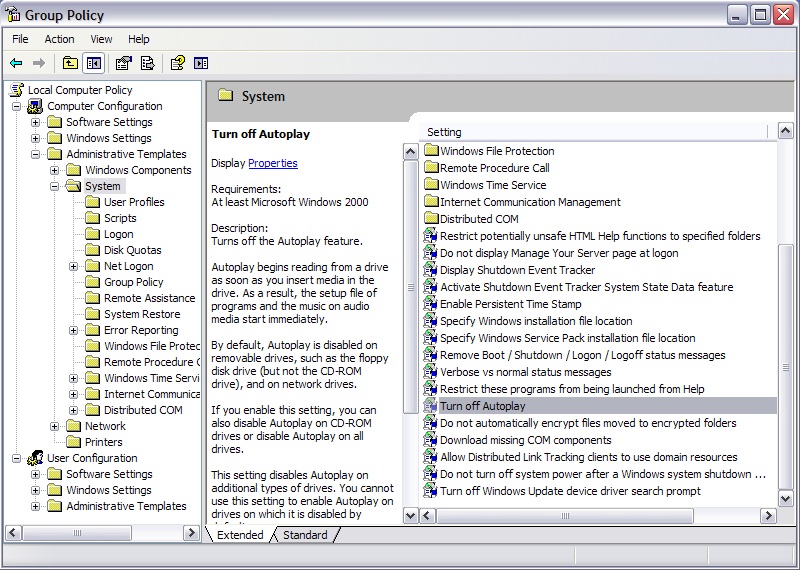800x570 pixels.
Task: Click the Export List toolbar icon
Action: pos(147,63)
